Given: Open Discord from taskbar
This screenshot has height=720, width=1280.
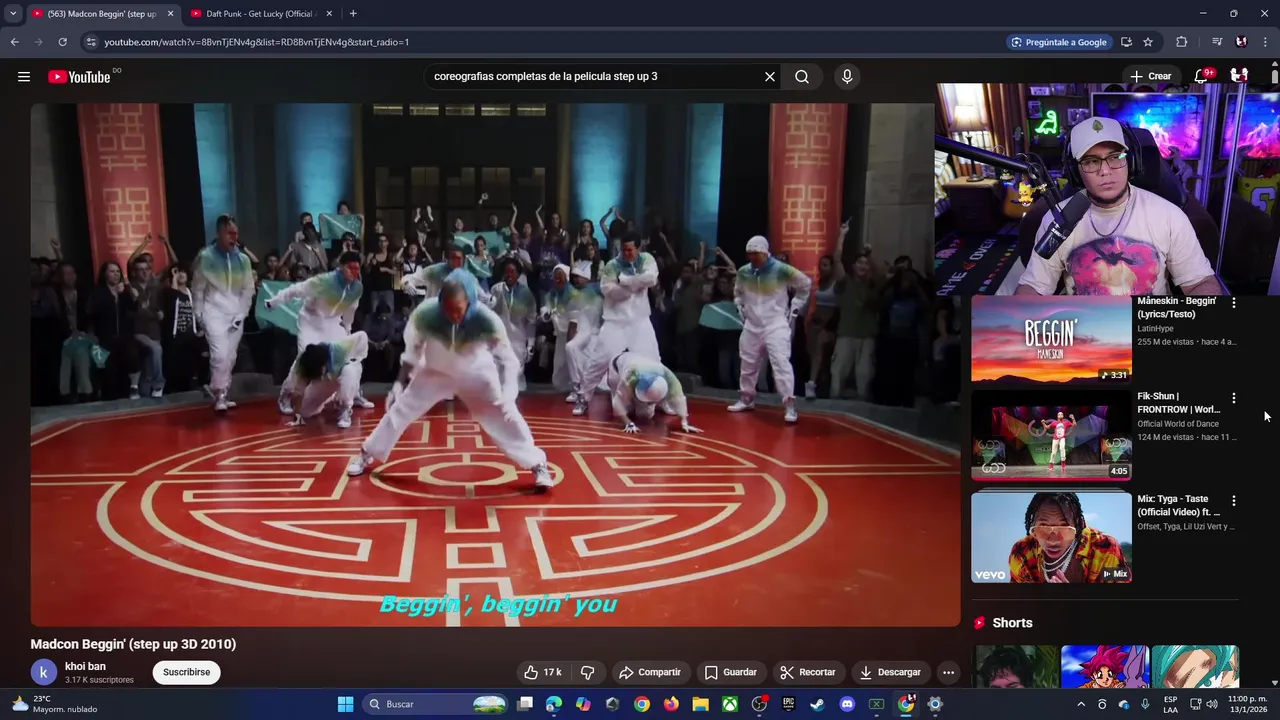Looking at the screenshot, I should point(847,704).
